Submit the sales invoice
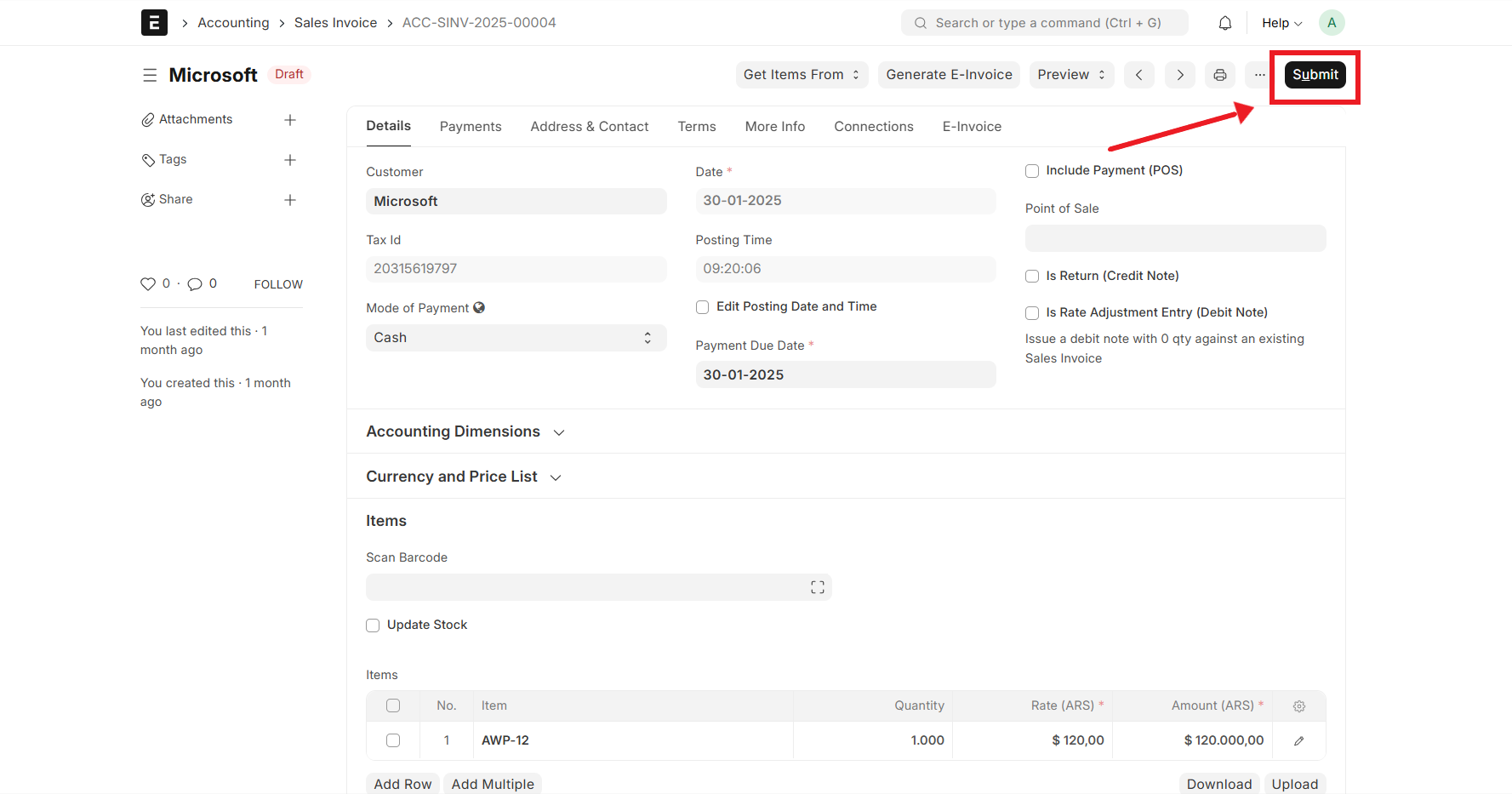The height and width of the screenshot is (794, 1512). 1315,74
